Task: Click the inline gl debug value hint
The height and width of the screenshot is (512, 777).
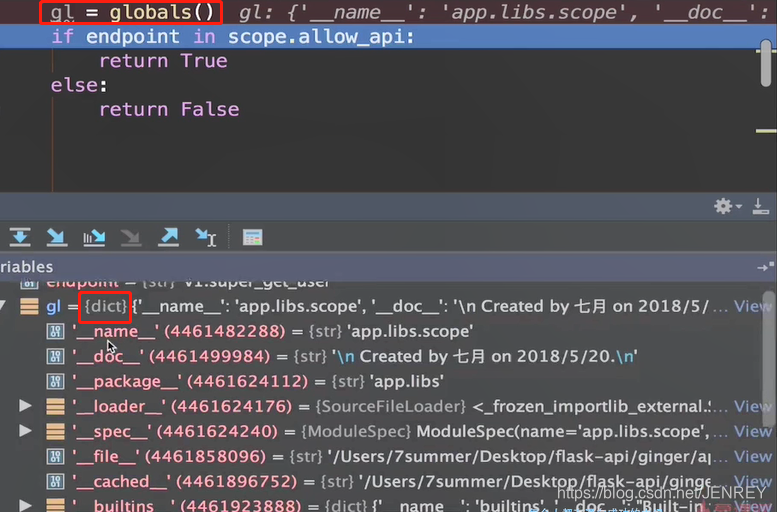Action: point(504,12)
